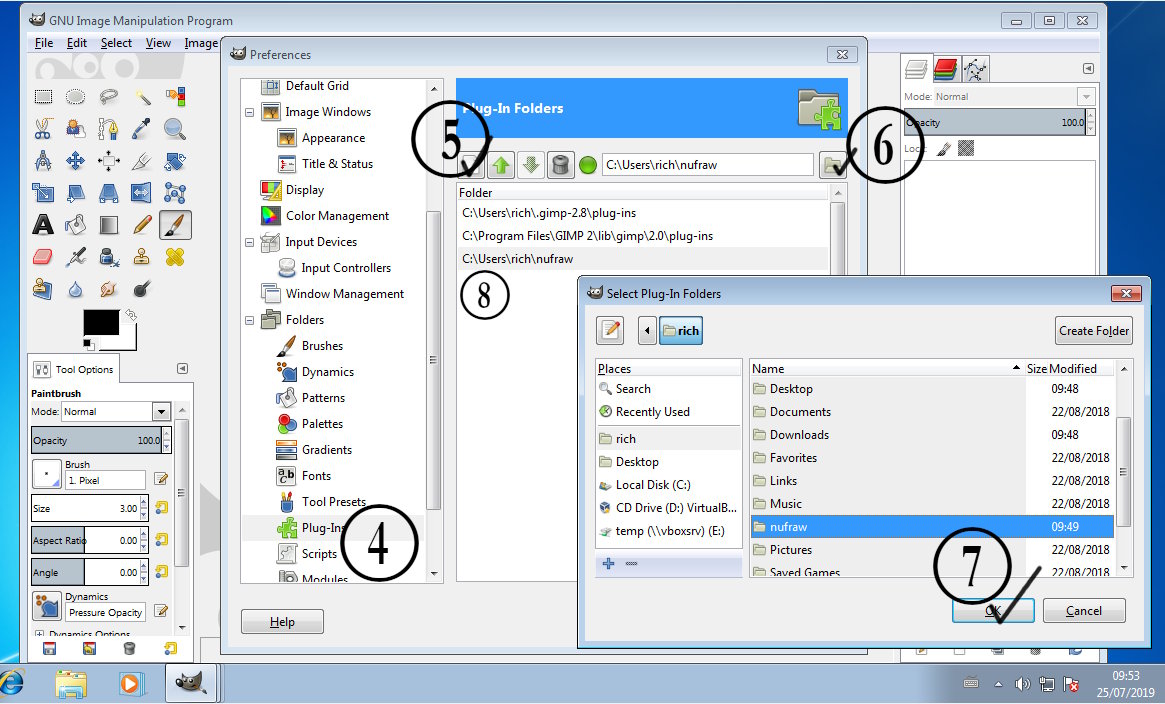
Task: Click the Help button in Preferences
Action: pyautogui.click(x=282, y=622)
